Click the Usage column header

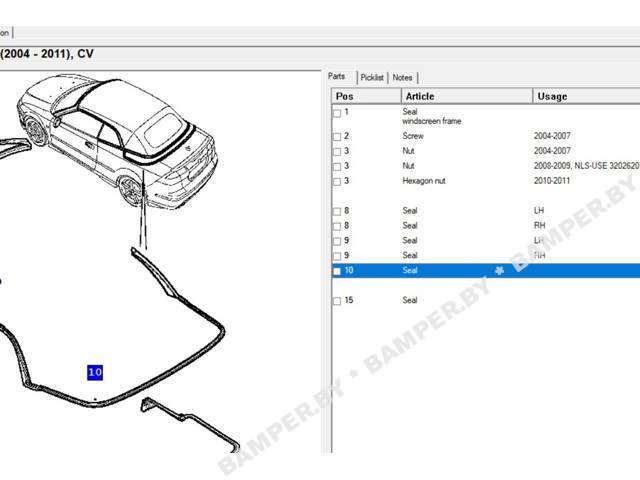pyautogui.click(x=587, y=96)
